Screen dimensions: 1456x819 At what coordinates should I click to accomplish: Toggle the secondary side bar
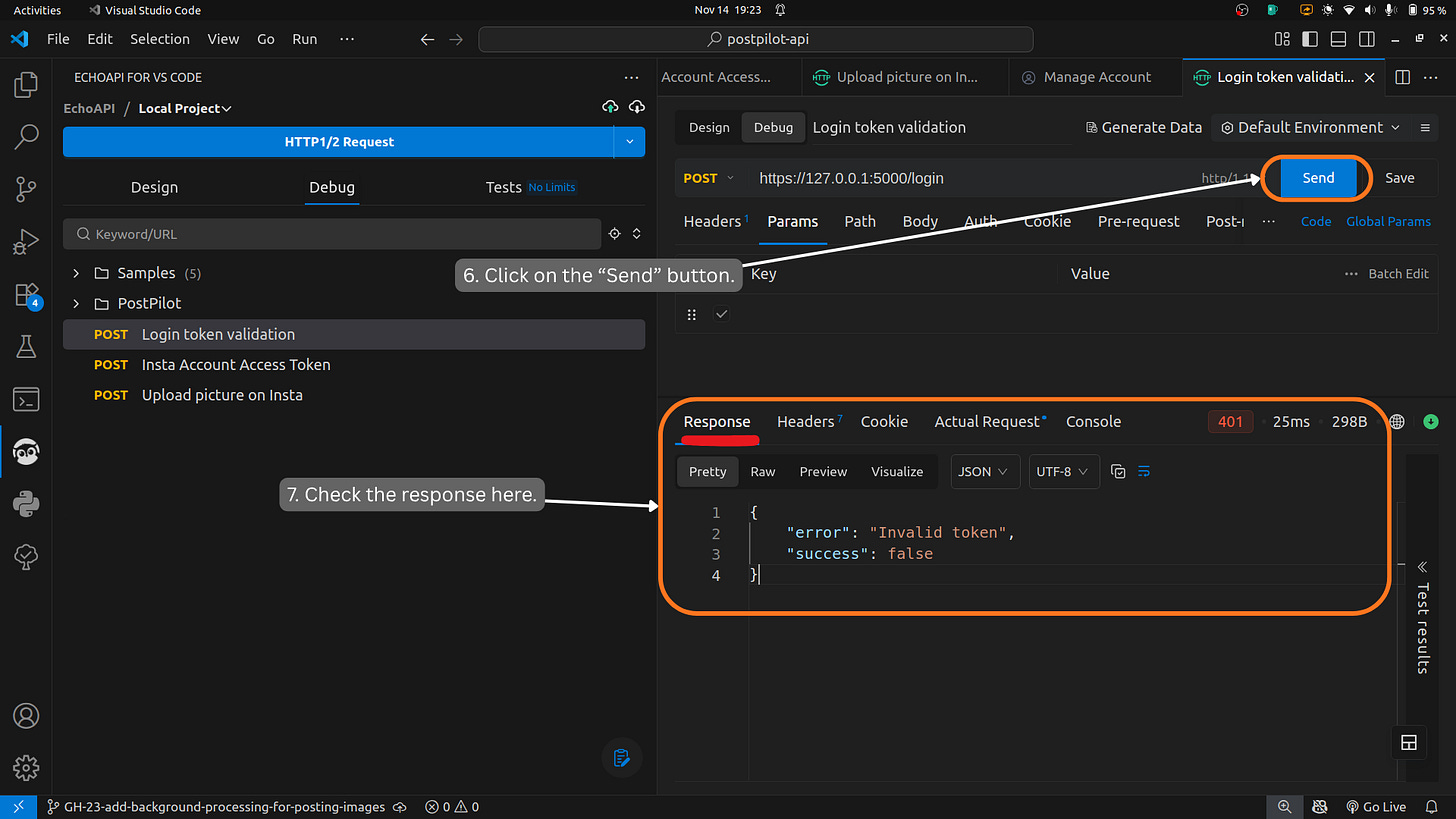1366,39
